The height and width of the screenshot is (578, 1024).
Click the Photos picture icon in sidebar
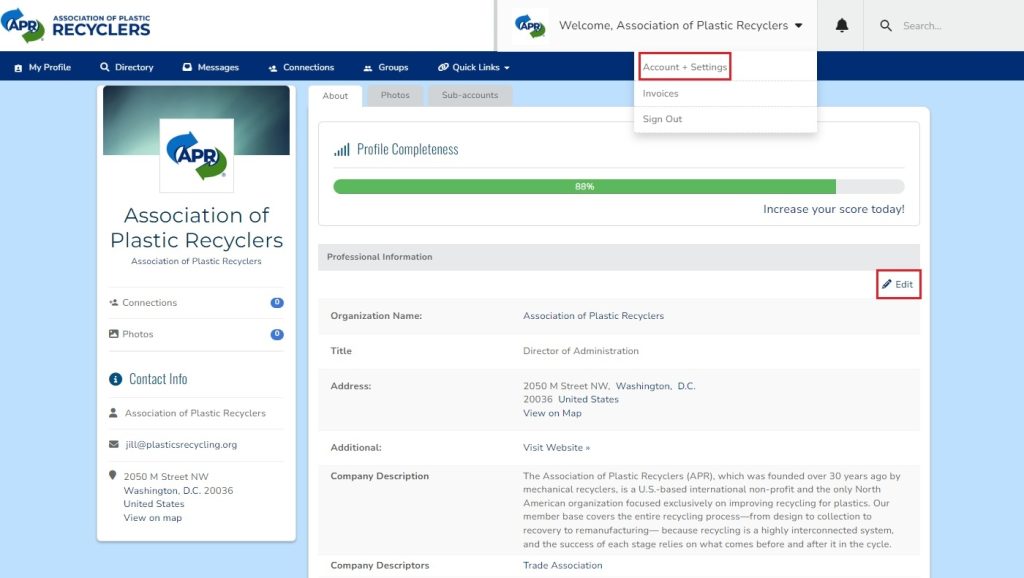point(114,334)
